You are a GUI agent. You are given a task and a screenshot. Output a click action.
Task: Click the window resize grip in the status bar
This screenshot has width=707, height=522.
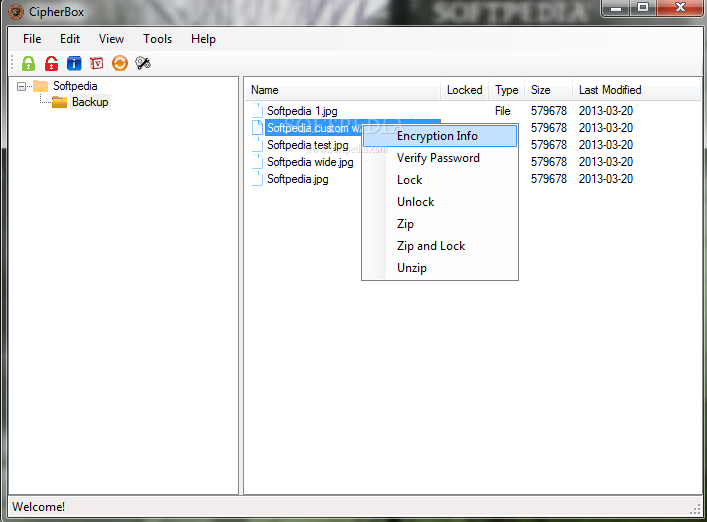pyautogui.click(x=695, y=509)
